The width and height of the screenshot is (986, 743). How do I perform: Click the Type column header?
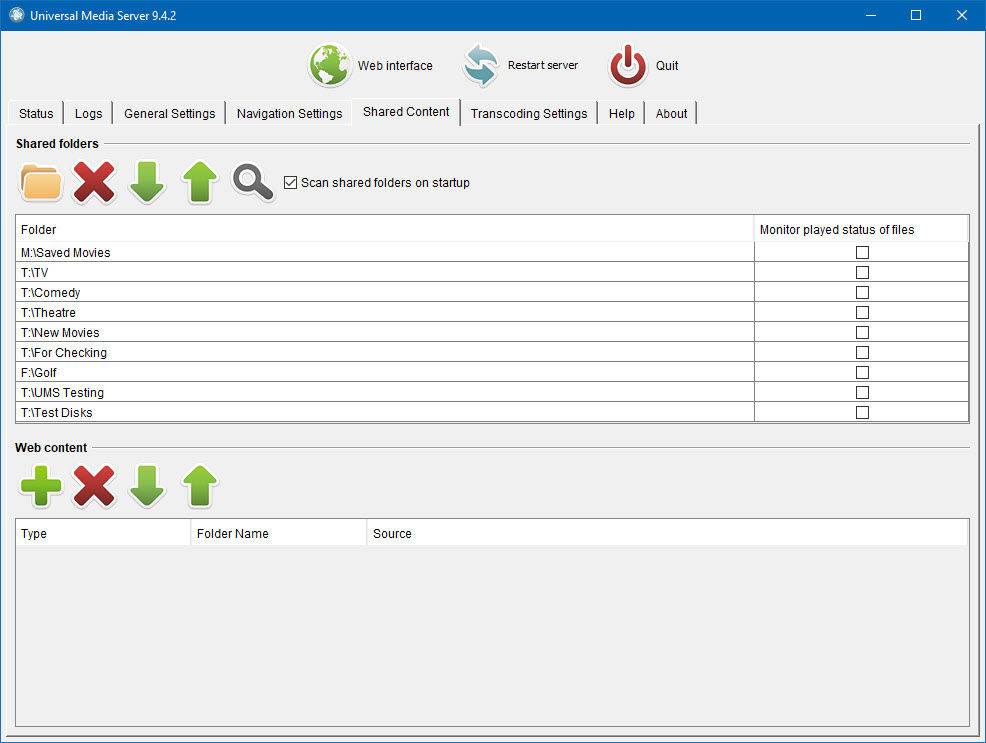[x=103, y=533]
